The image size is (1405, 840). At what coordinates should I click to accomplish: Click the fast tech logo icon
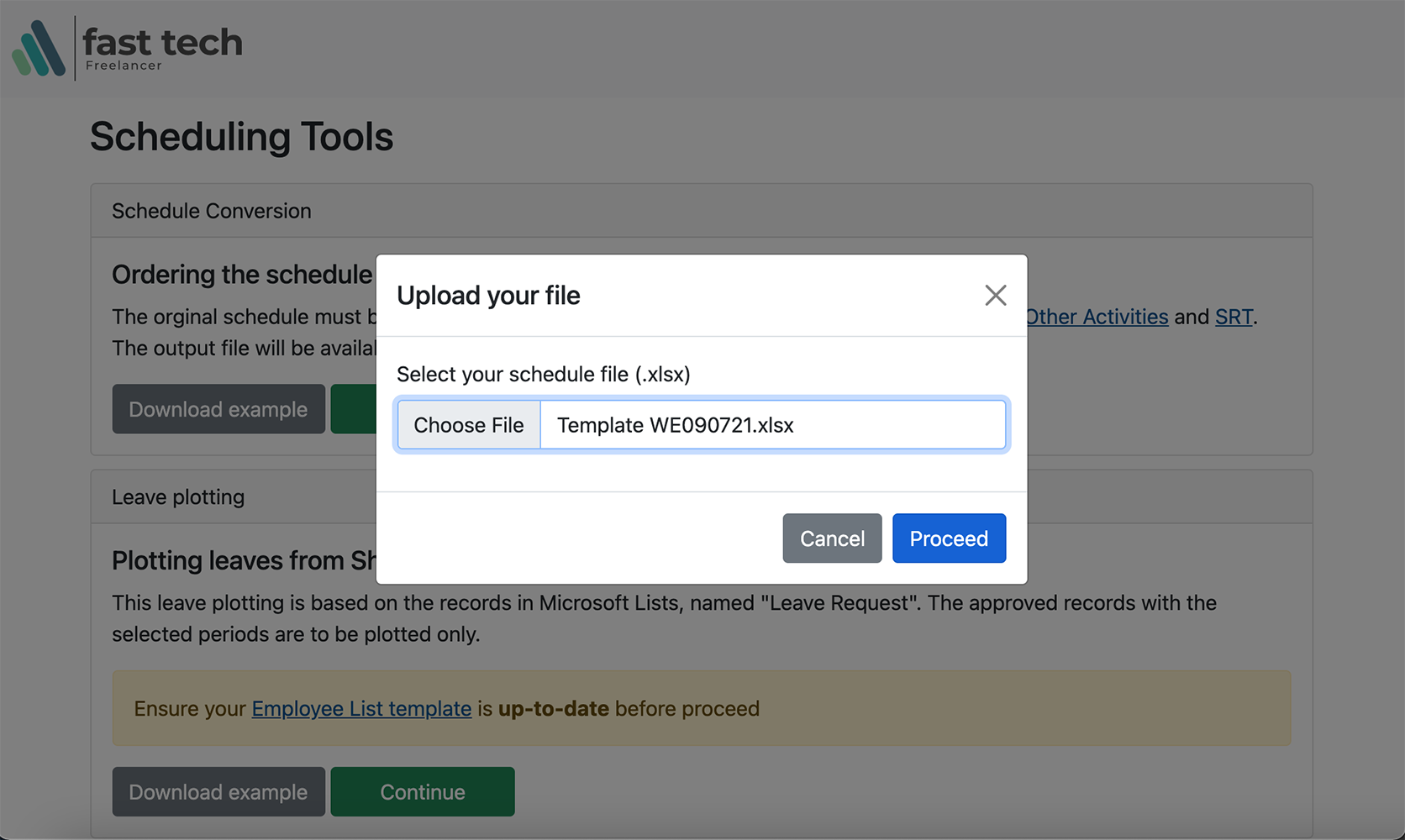(39, 49)
